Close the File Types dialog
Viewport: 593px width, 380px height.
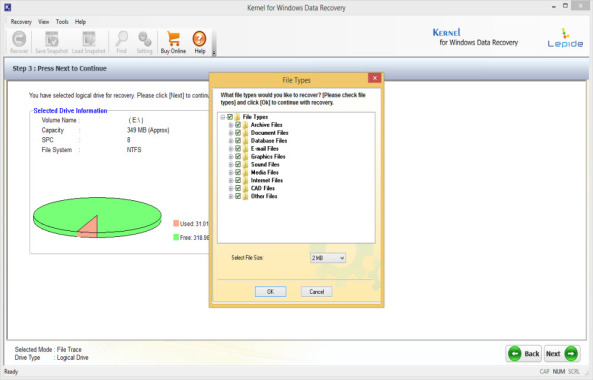(374, 78)
